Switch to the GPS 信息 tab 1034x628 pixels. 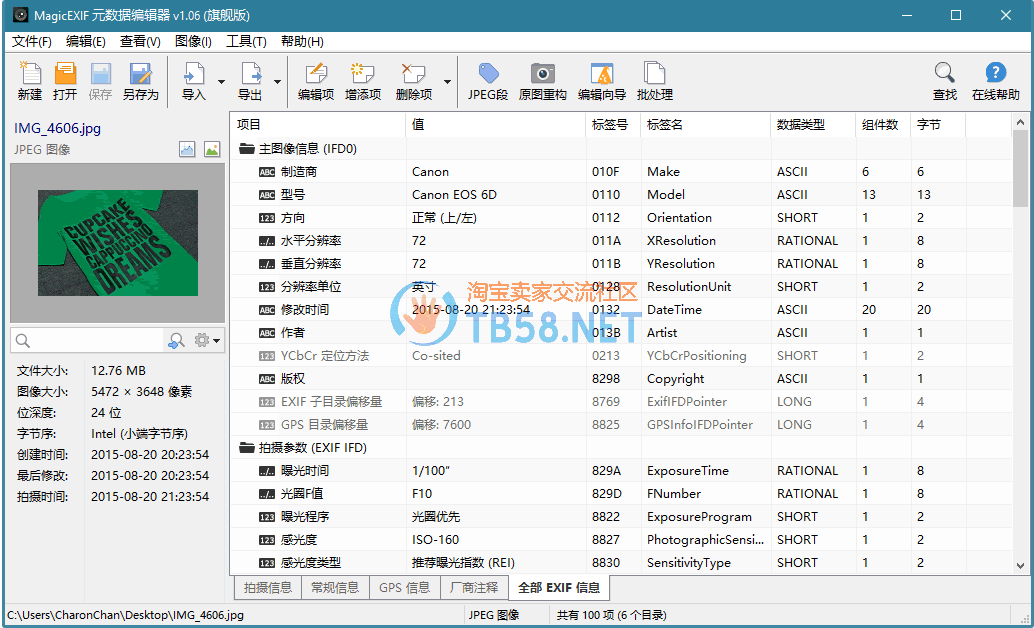(x=404, y=588)
